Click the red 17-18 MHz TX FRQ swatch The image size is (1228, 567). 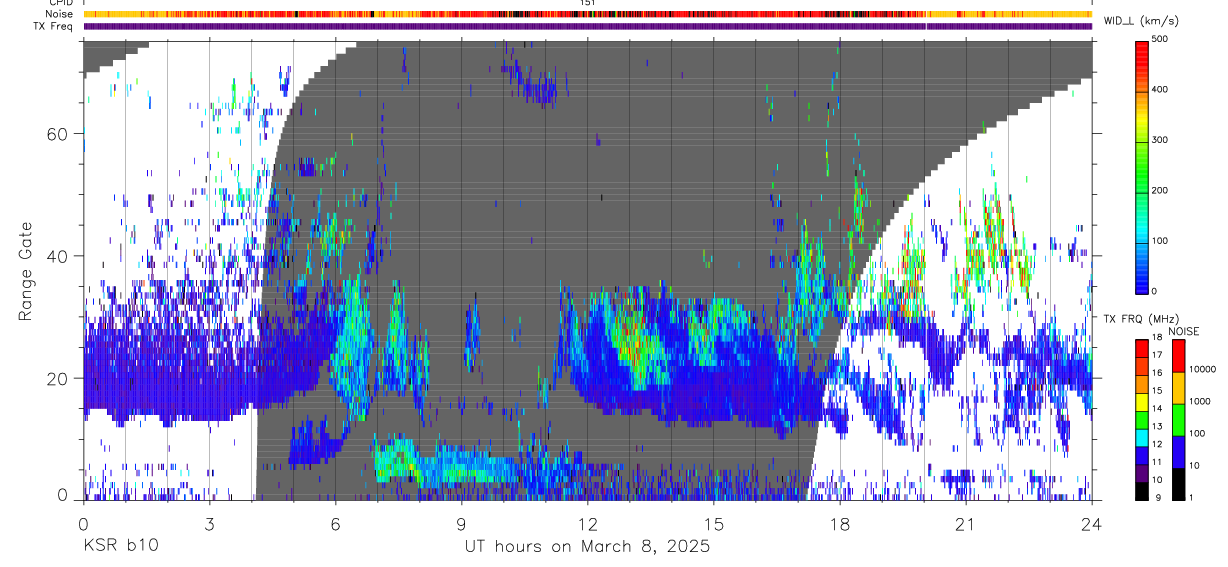coord(1142,348)
